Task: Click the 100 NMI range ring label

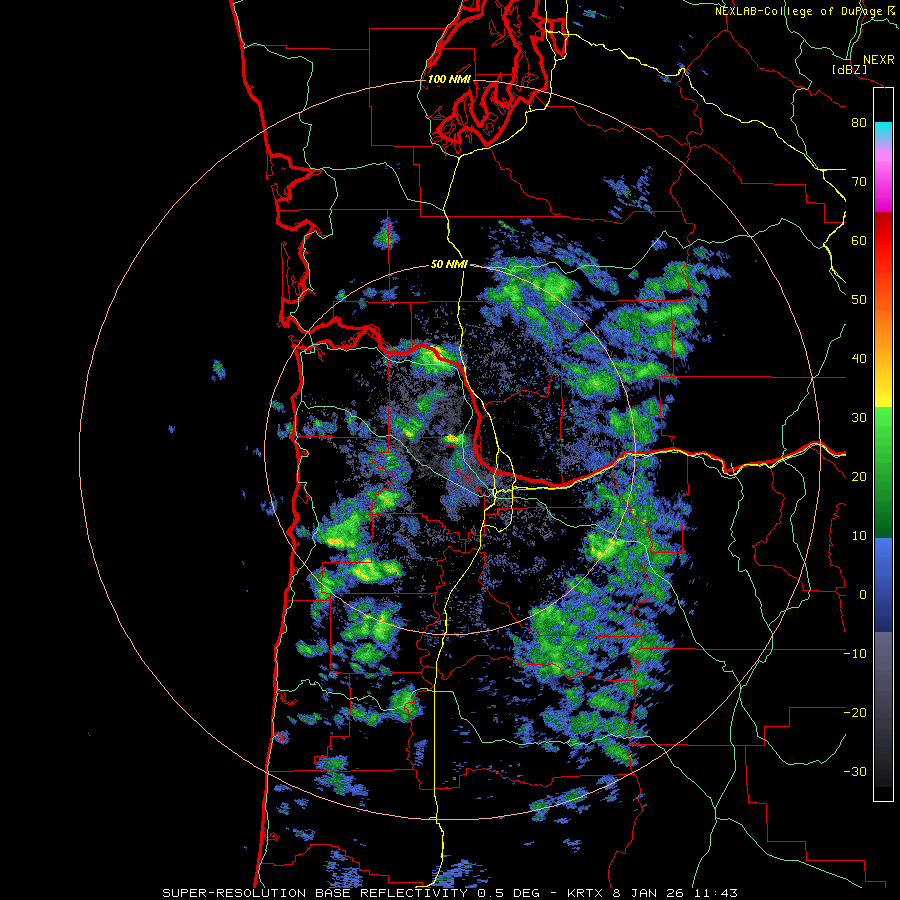Action: (x=449, y=79)
